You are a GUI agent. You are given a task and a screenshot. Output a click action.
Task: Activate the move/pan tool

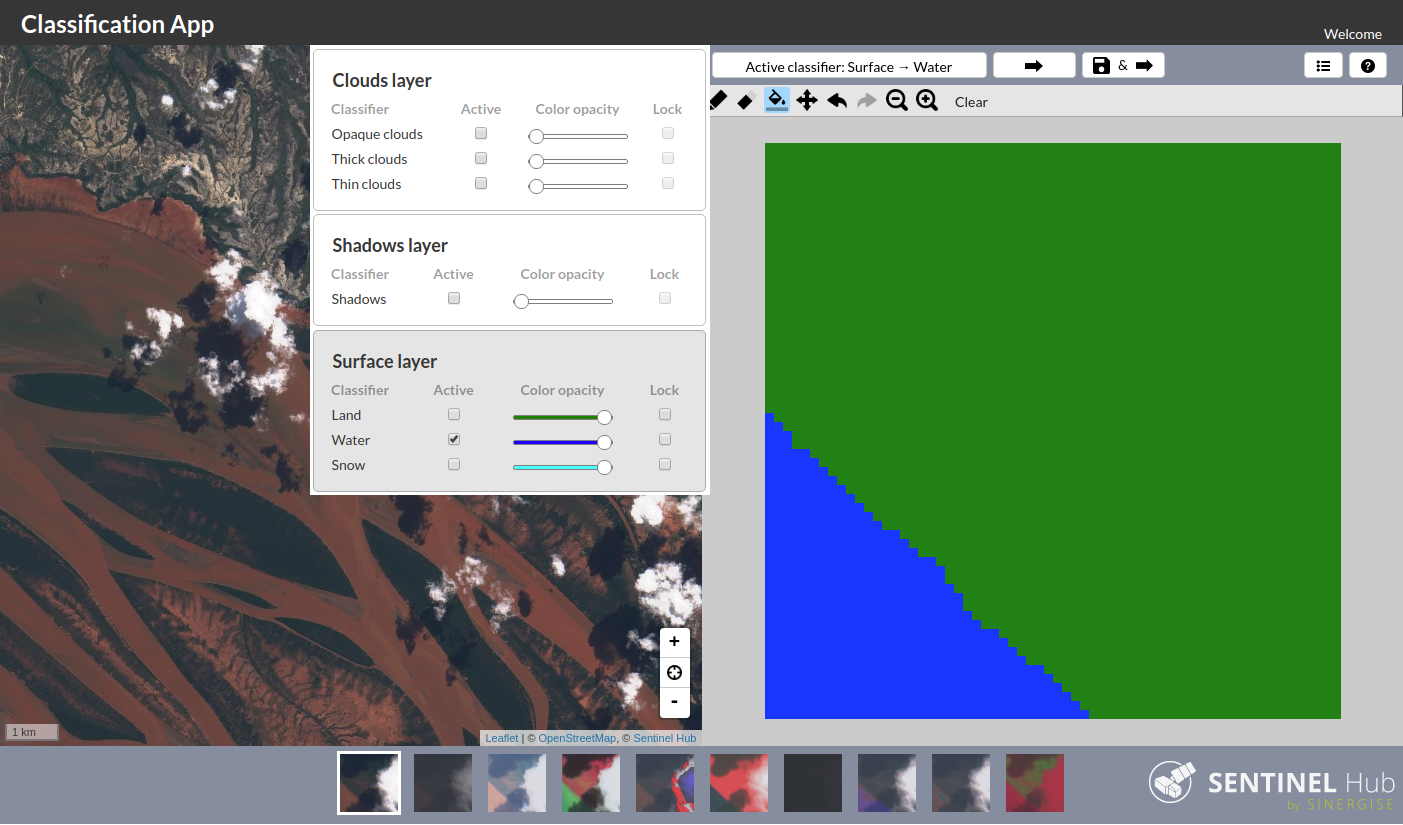click(807, 101)
